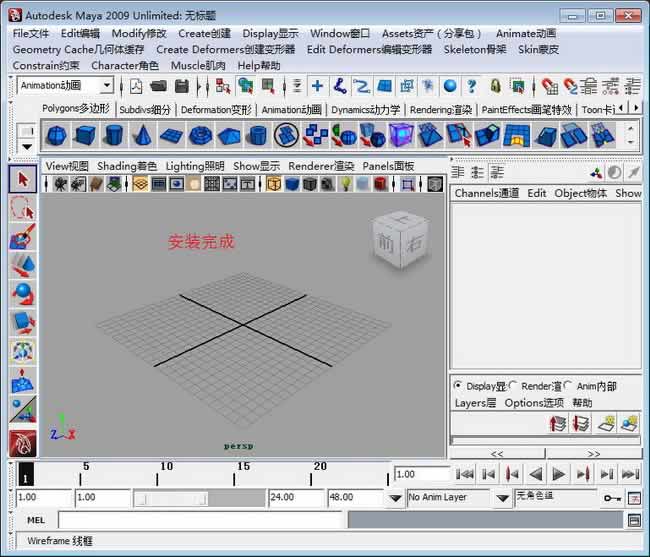The width and height of the screenshot is (650, 557).
Task: Create a polygon pipe from the shelf
Action: click(257, 135)
